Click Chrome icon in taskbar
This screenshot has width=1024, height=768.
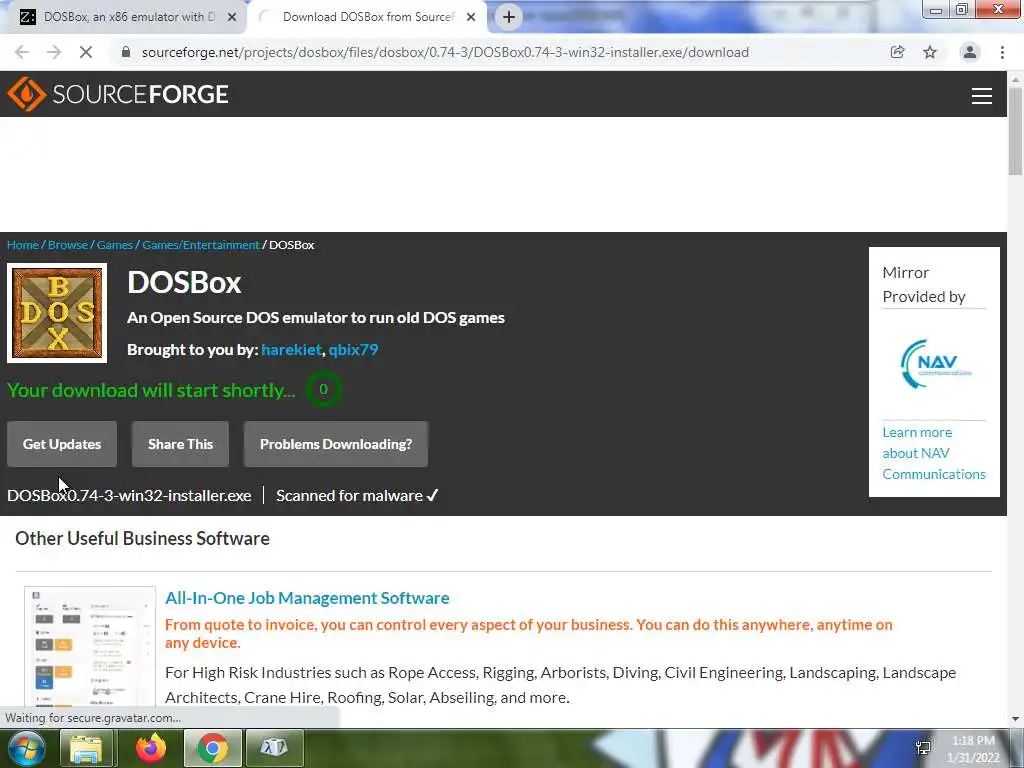(212, 748)
